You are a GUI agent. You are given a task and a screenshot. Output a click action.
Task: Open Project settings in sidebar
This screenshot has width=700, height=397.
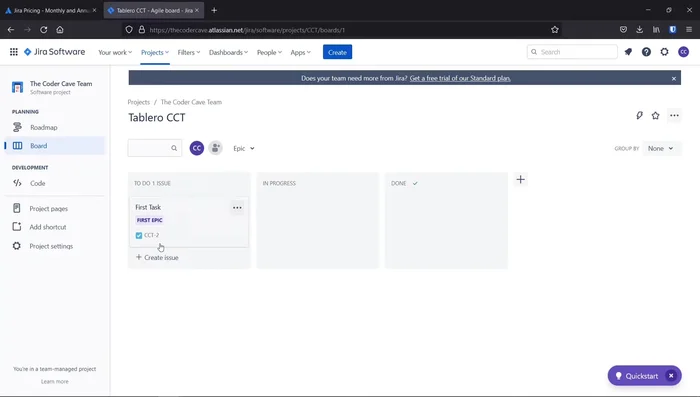[54, 246]
